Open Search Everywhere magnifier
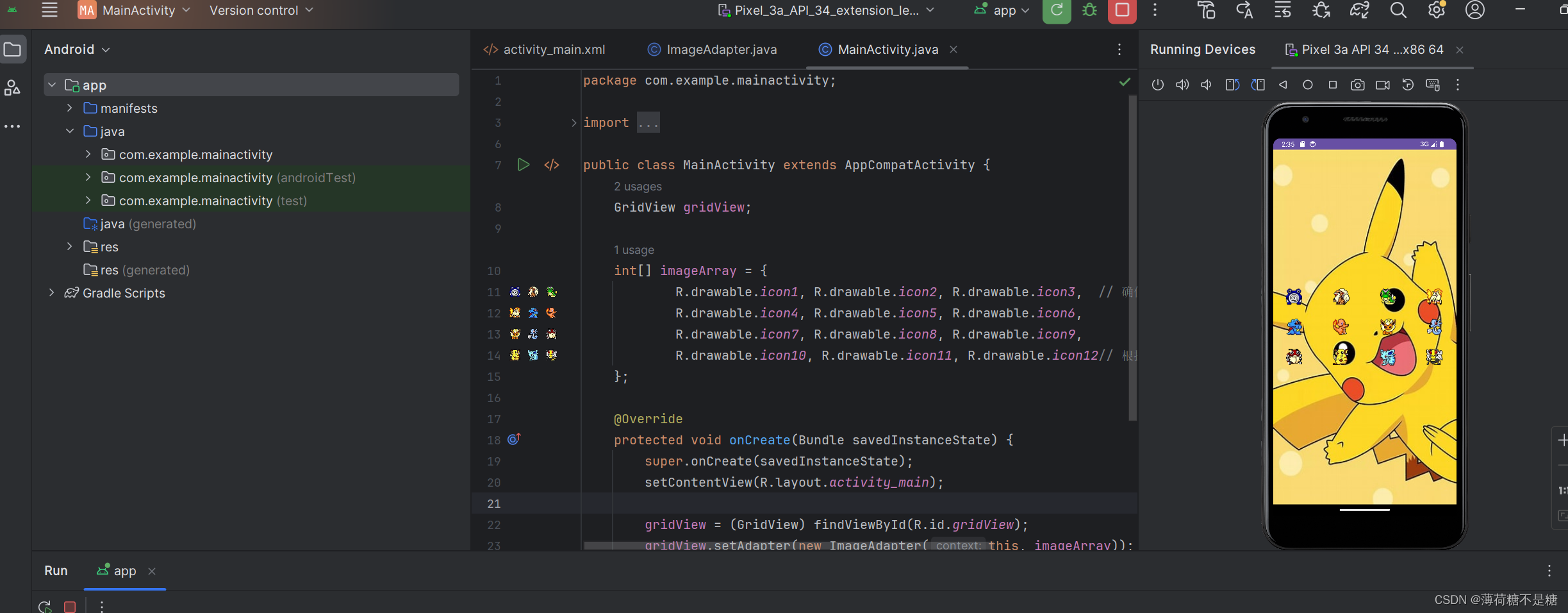 (x=1398, y=10)
